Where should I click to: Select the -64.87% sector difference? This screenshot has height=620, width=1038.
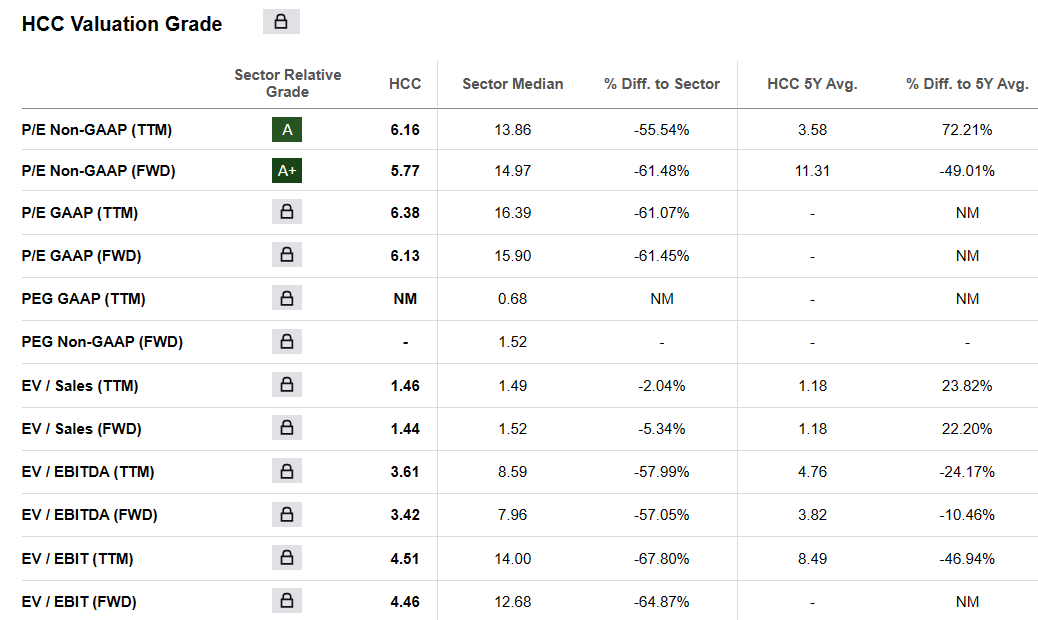click(662, 602)
